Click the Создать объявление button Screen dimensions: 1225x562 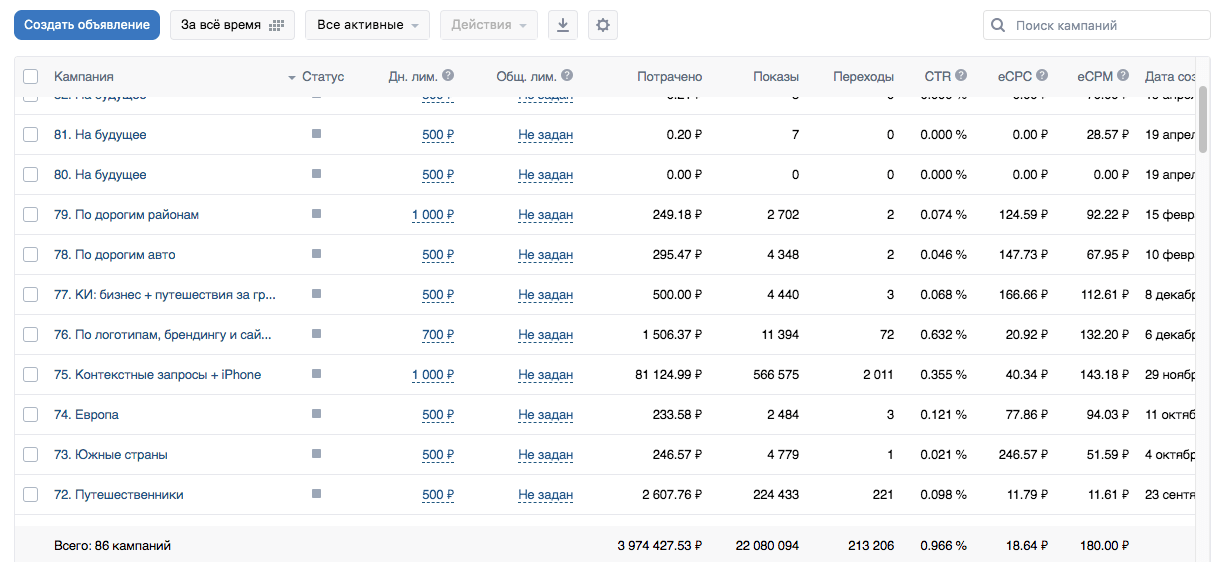coord(87,25)
